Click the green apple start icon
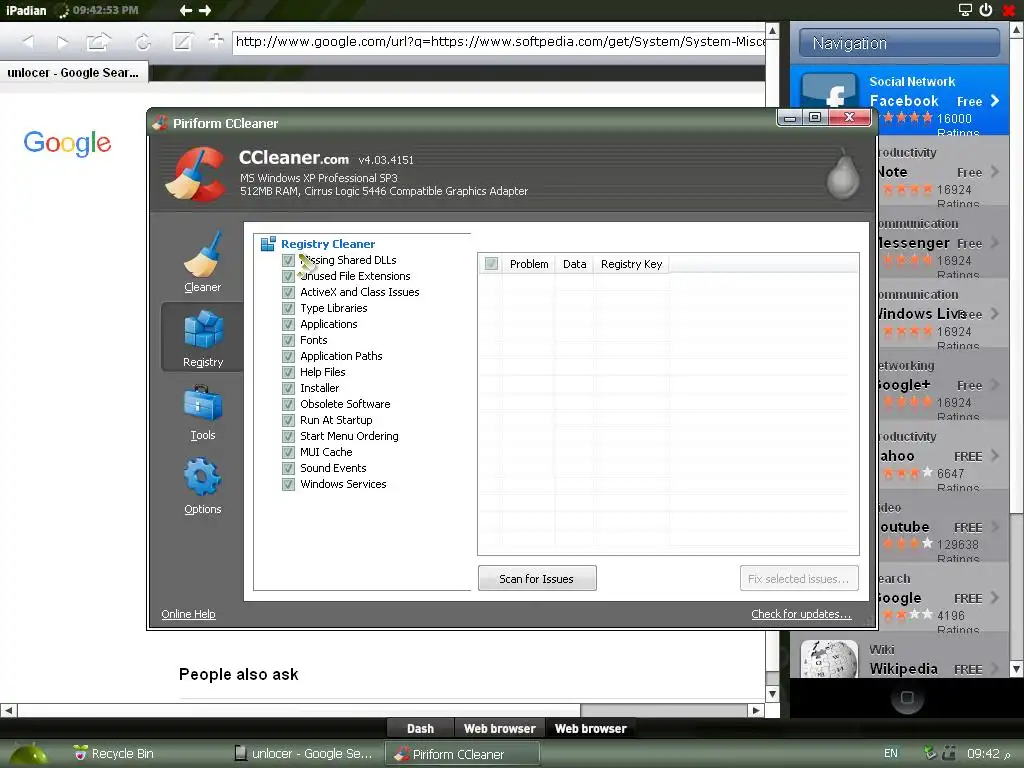Screen dimensions: 1024x768 coord(27,754)
